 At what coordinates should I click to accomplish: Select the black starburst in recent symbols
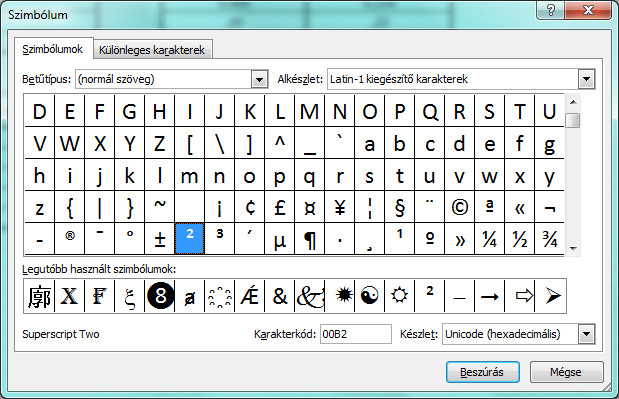click(340, 296)
